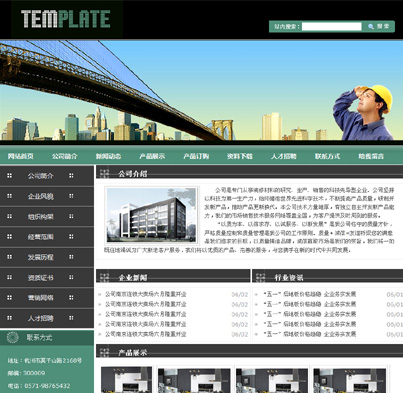Click the company building photo
The width and height of the screenshot is (403, 393).
(152, 215)
